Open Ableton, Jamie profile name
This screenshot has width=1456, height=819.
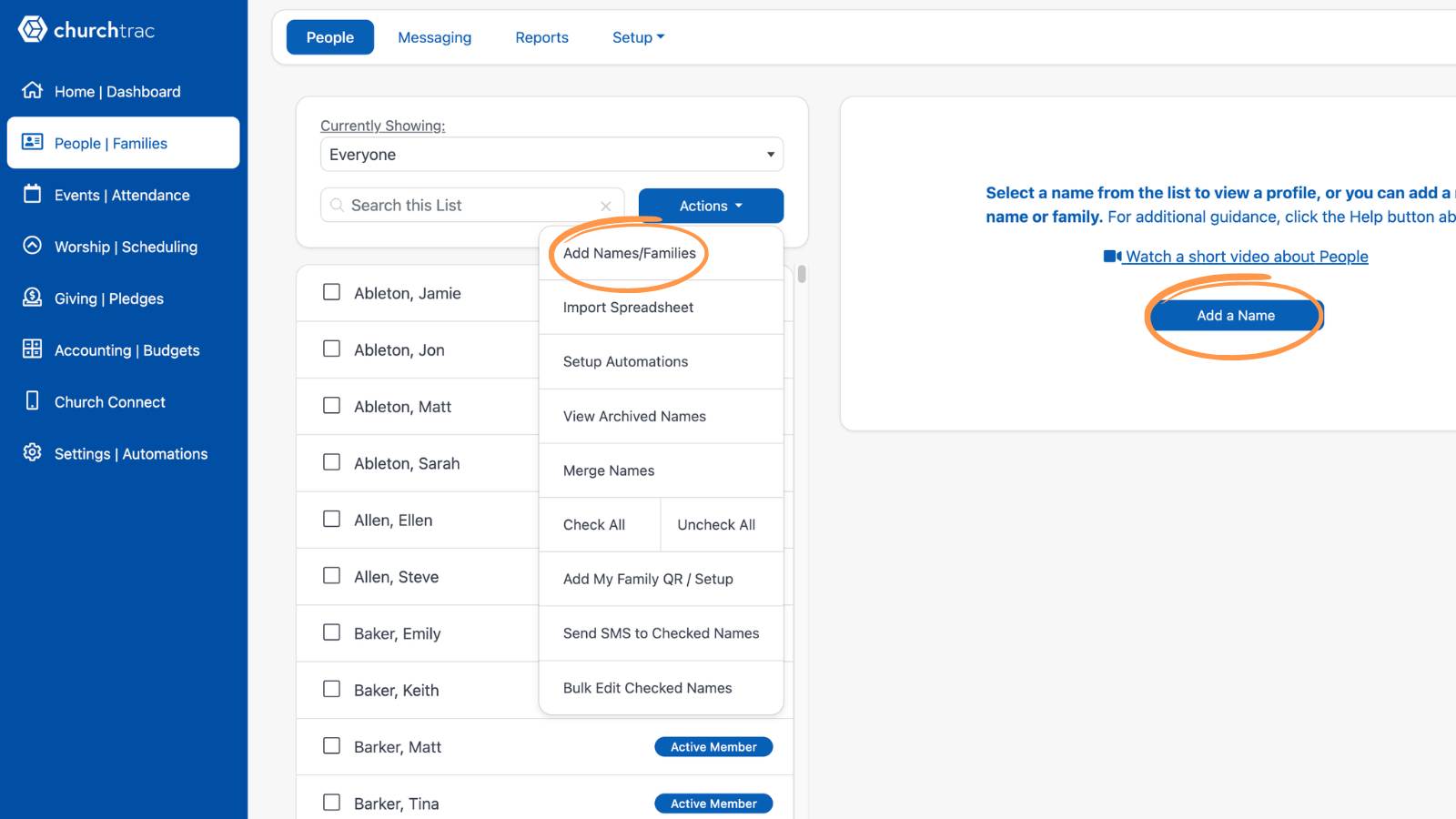[x=408, y=293]
